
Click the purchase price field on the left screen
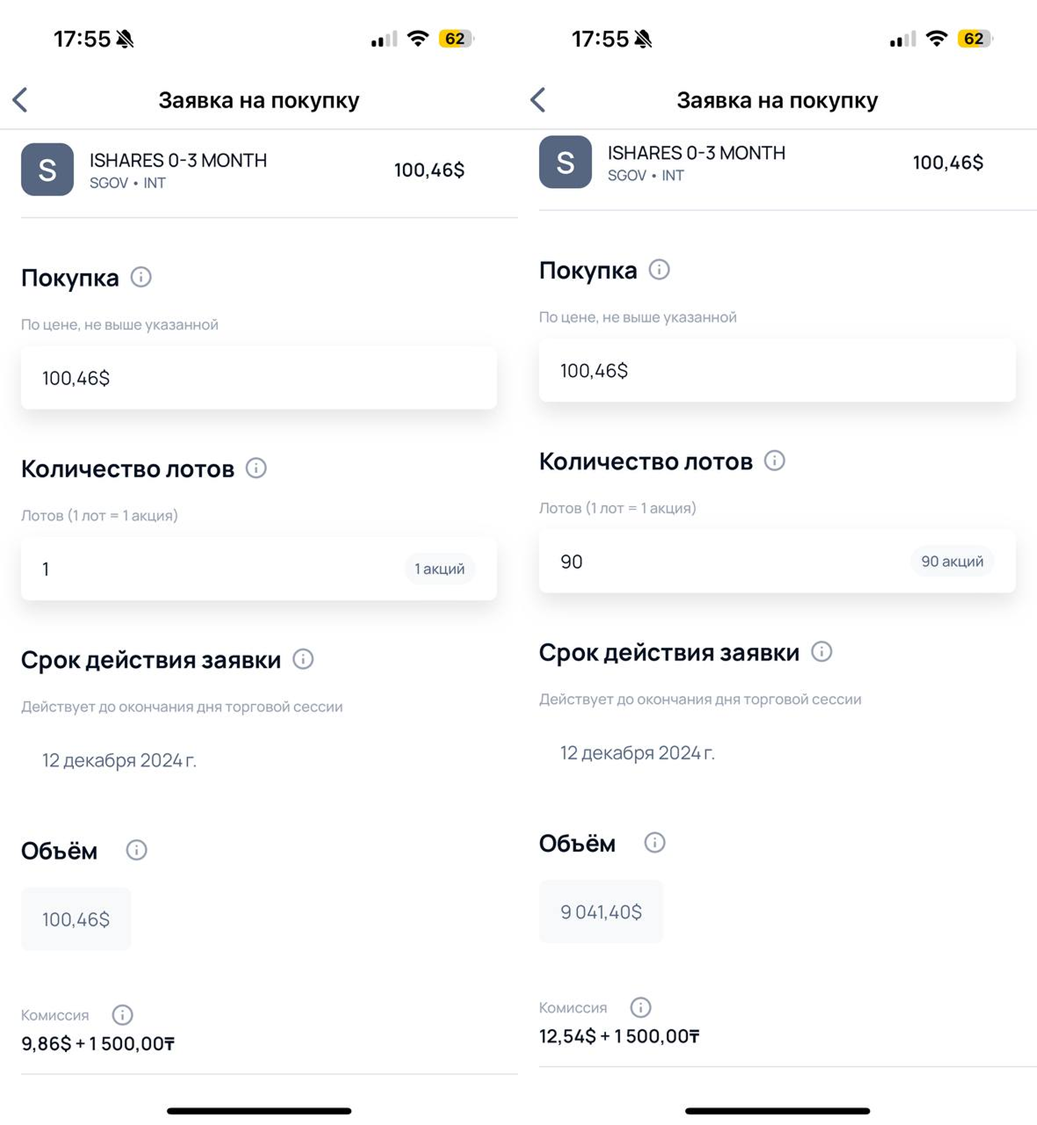coord(258,378)
